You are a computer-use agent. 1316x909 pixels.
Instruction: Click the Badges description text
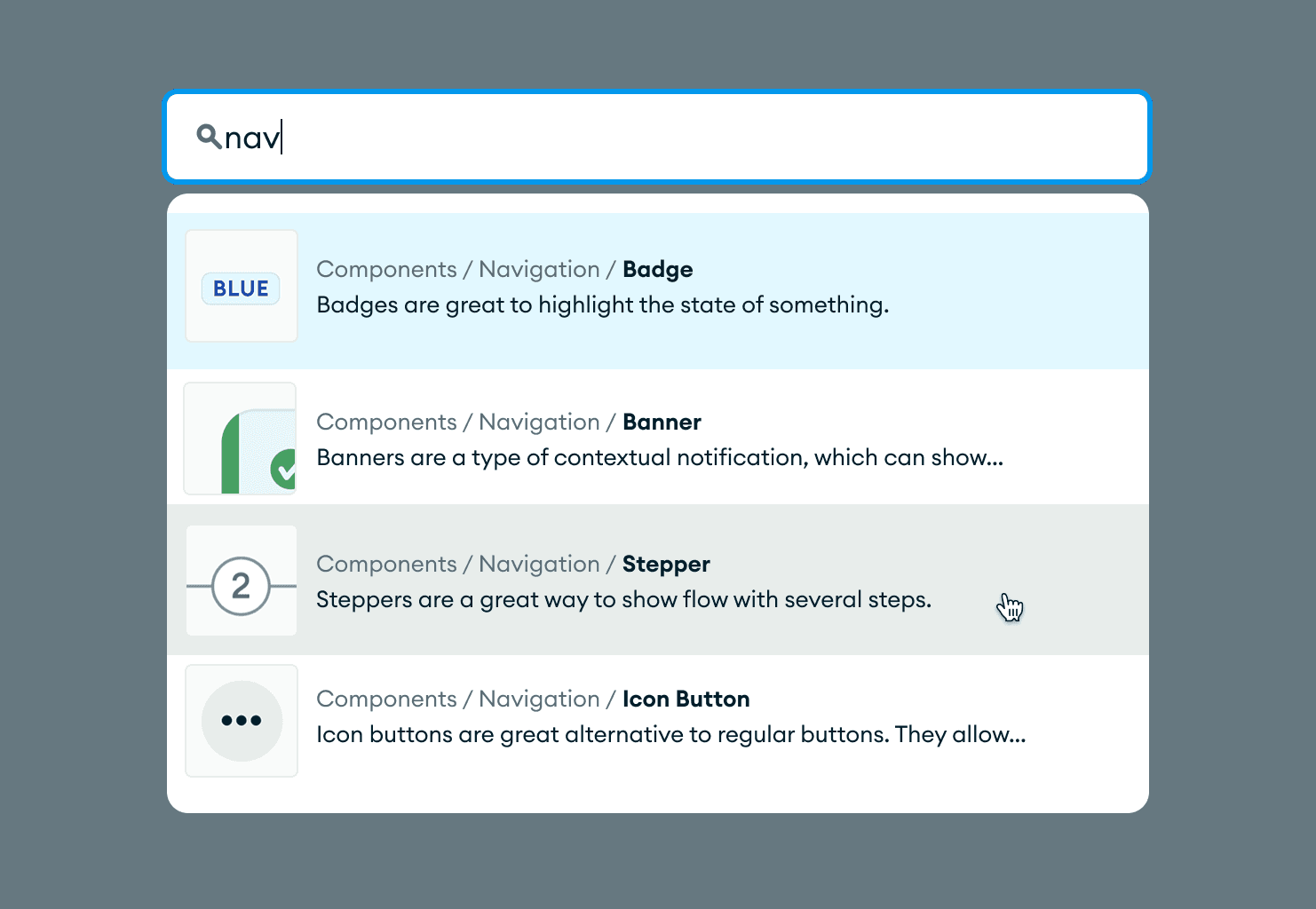point(602,304)
